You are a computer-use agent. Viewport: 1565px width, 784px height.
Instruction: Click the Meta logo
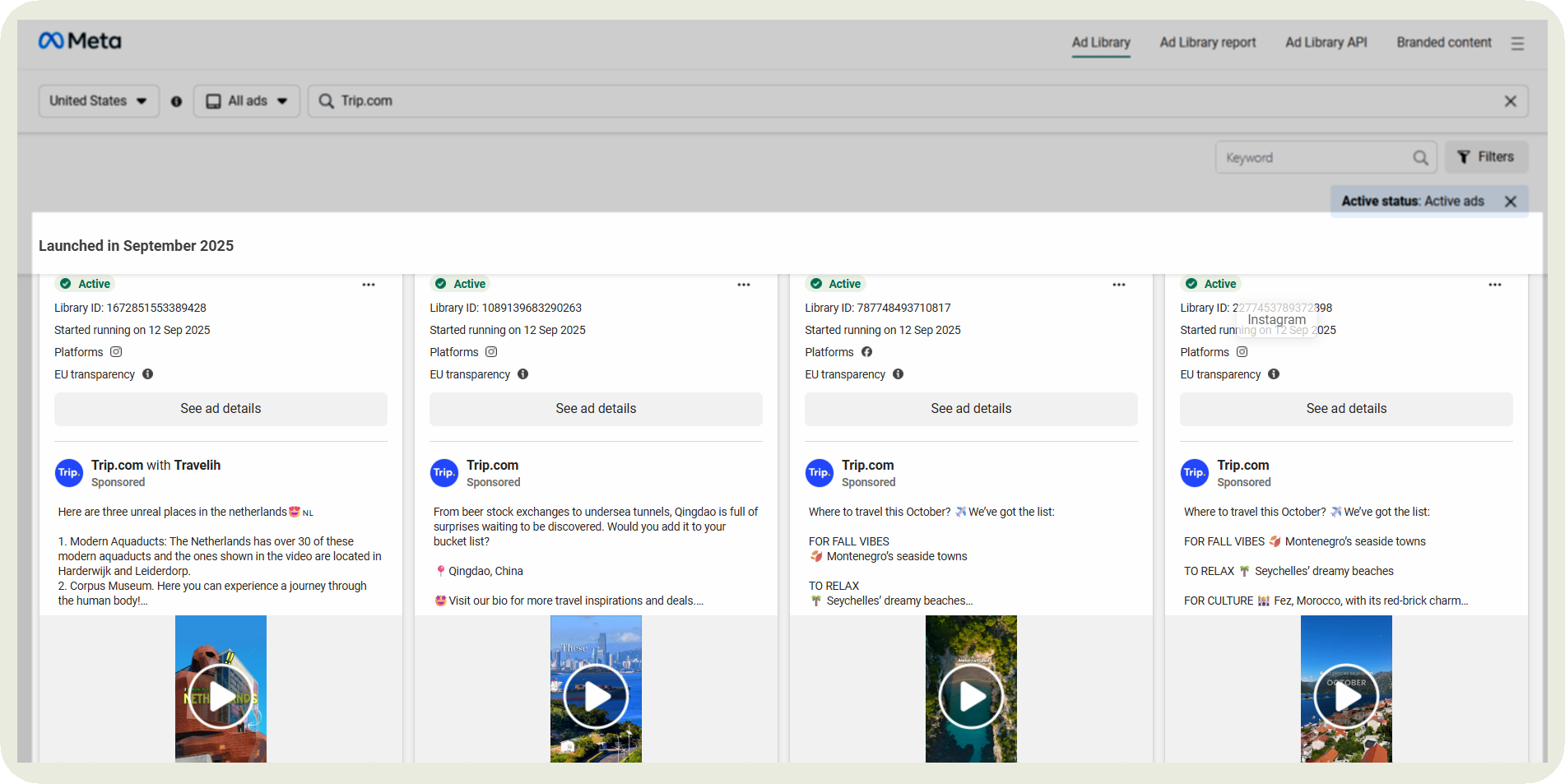(x=80, y=41)
